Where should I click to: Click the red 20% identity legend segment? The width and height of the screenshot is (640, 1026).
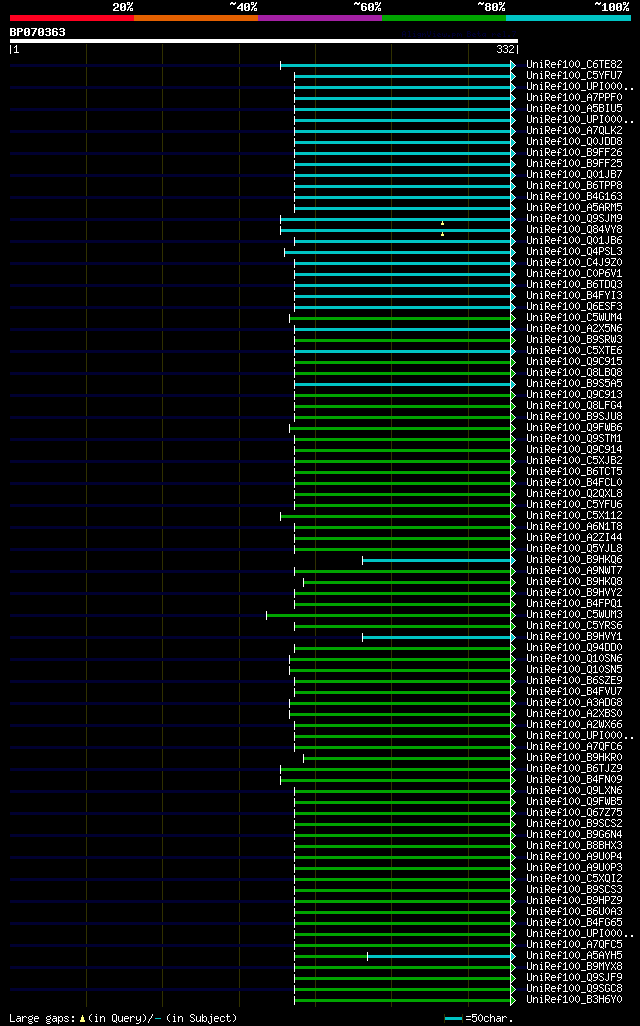pos(72,18)
